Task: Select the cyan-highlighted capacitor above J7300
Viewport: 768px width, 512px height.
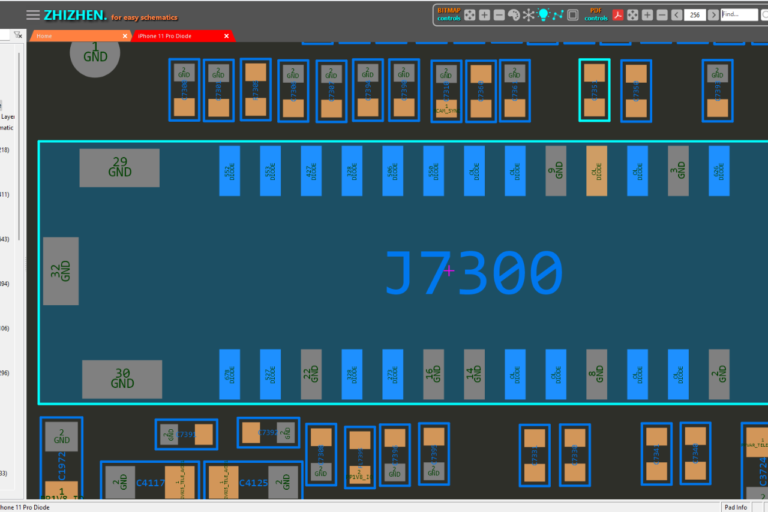Action: pos(595,90)
